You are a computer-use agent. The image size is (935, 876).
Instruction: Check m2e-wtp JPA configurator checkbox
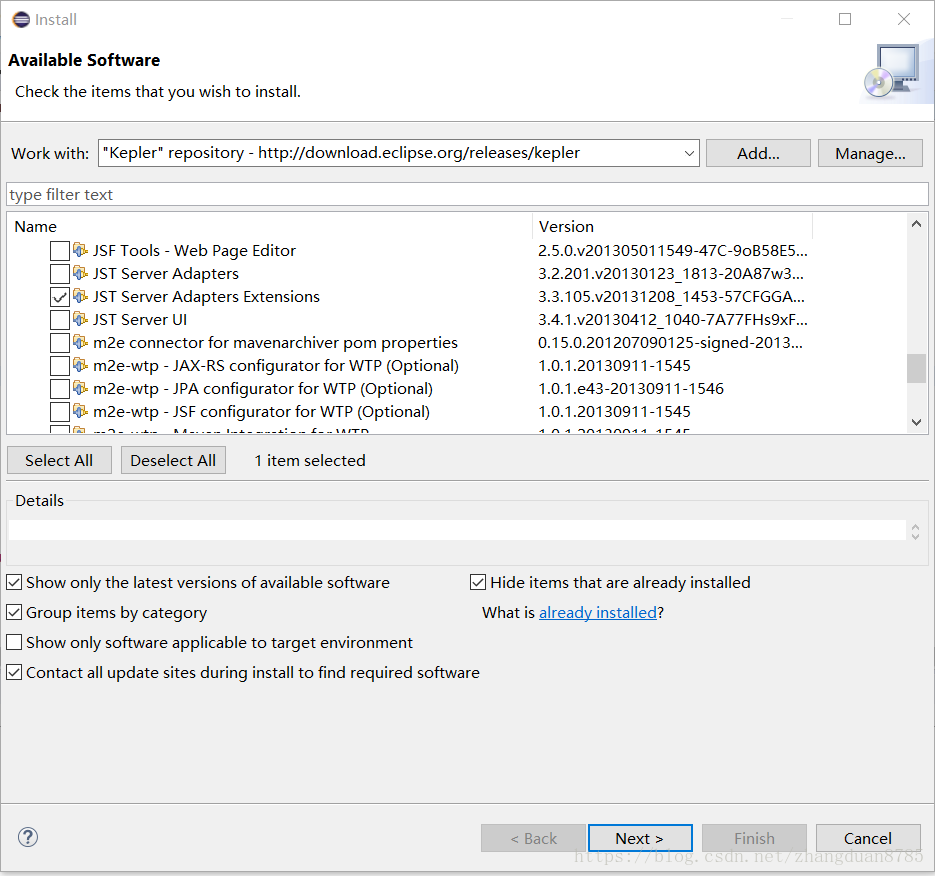60,389
